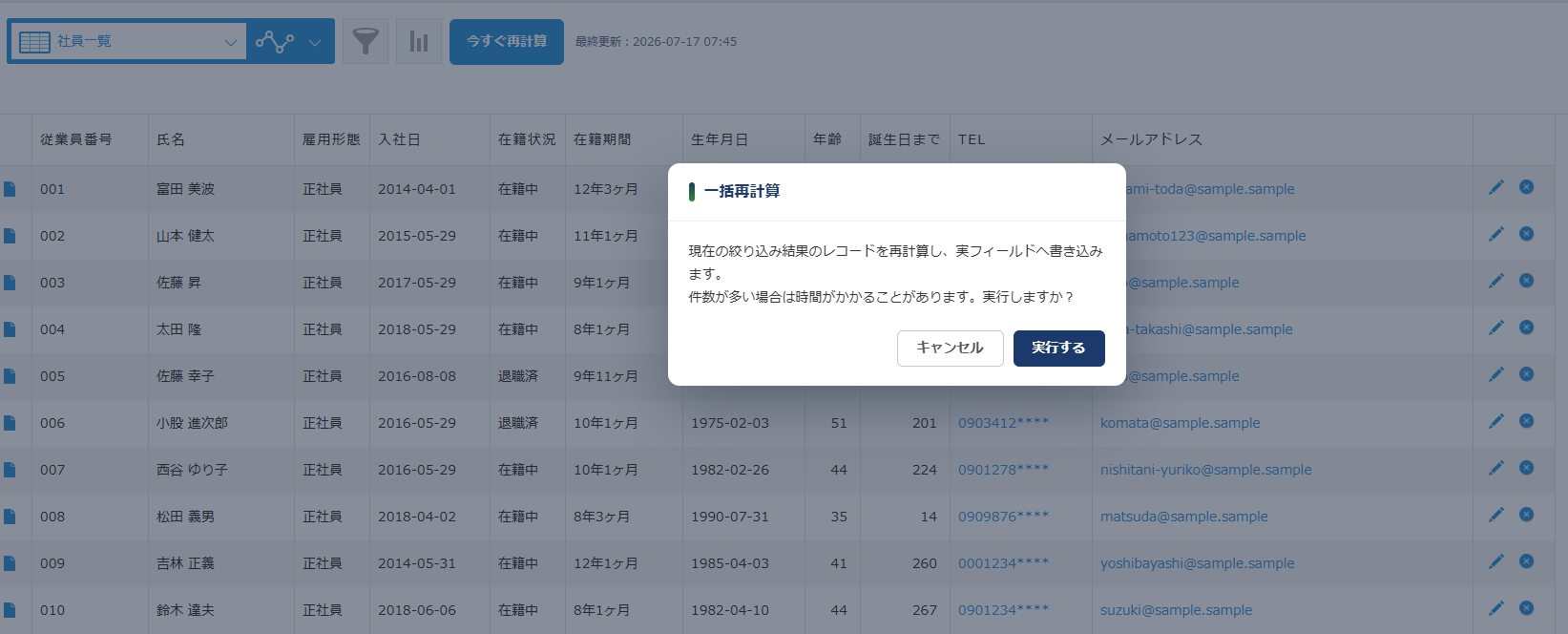Edit pencil icon for 太田 隆 row
This screenshot has height=634, width=1568.
[1496, 328]
